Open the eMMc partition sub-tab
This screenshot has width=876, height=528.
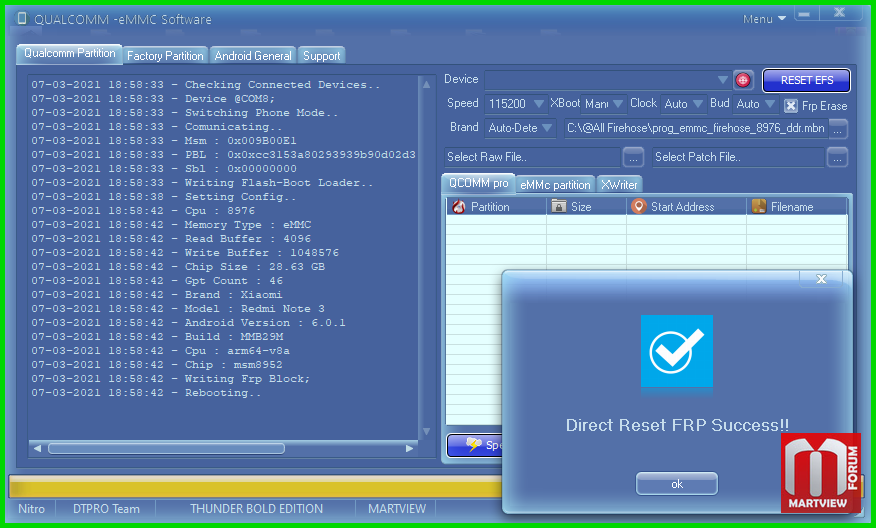point(555,185)
